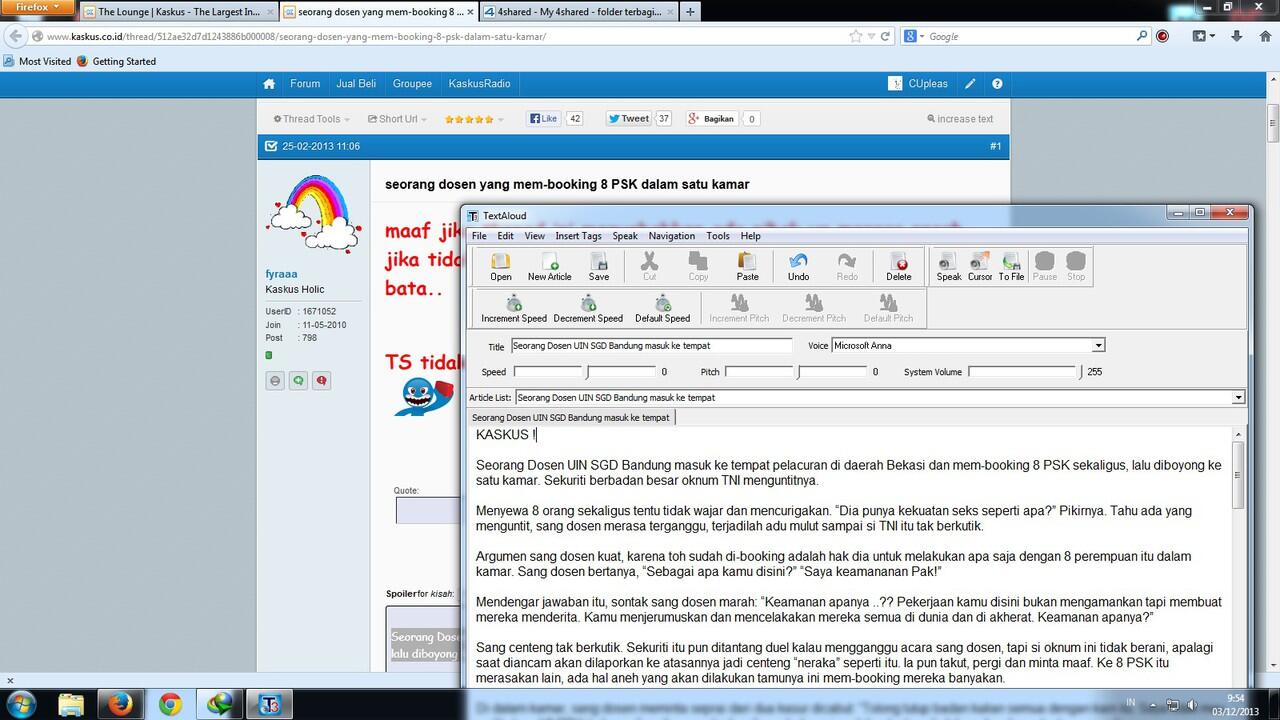This screenshot has height=720, width=1280.
Task: Click Google+ Bagikan button
Action: click(x=711, y=119)
